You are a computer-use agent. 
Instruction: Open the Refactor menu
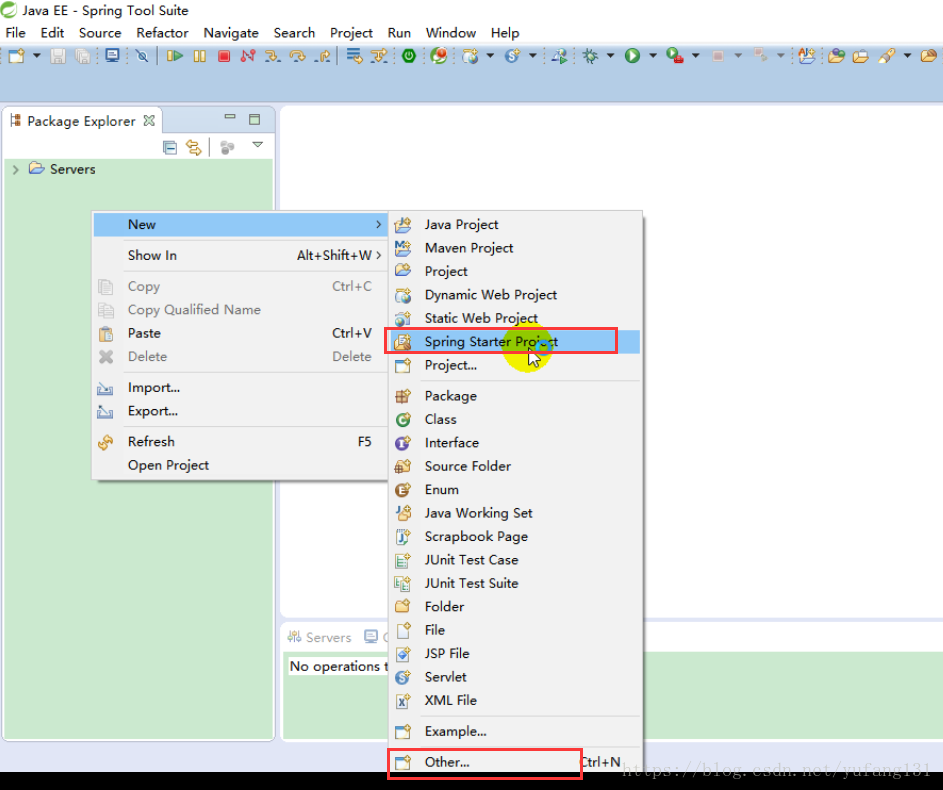tap(162, 32)
